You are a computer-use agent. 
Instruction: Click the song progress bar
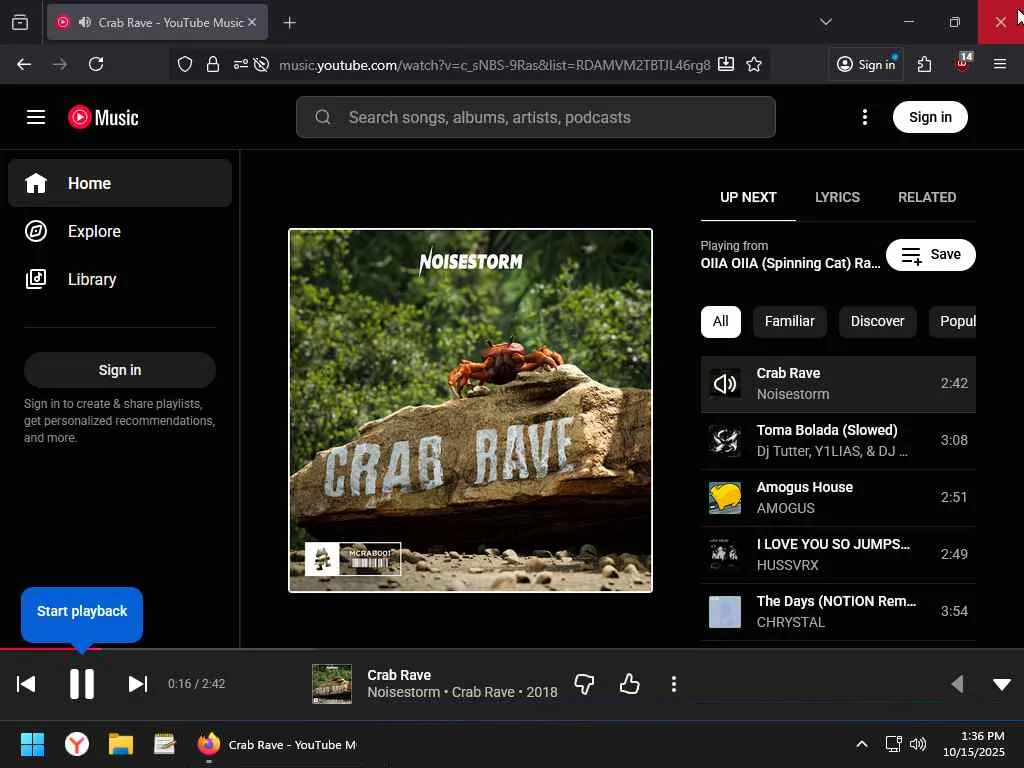[x=512, y=649]
